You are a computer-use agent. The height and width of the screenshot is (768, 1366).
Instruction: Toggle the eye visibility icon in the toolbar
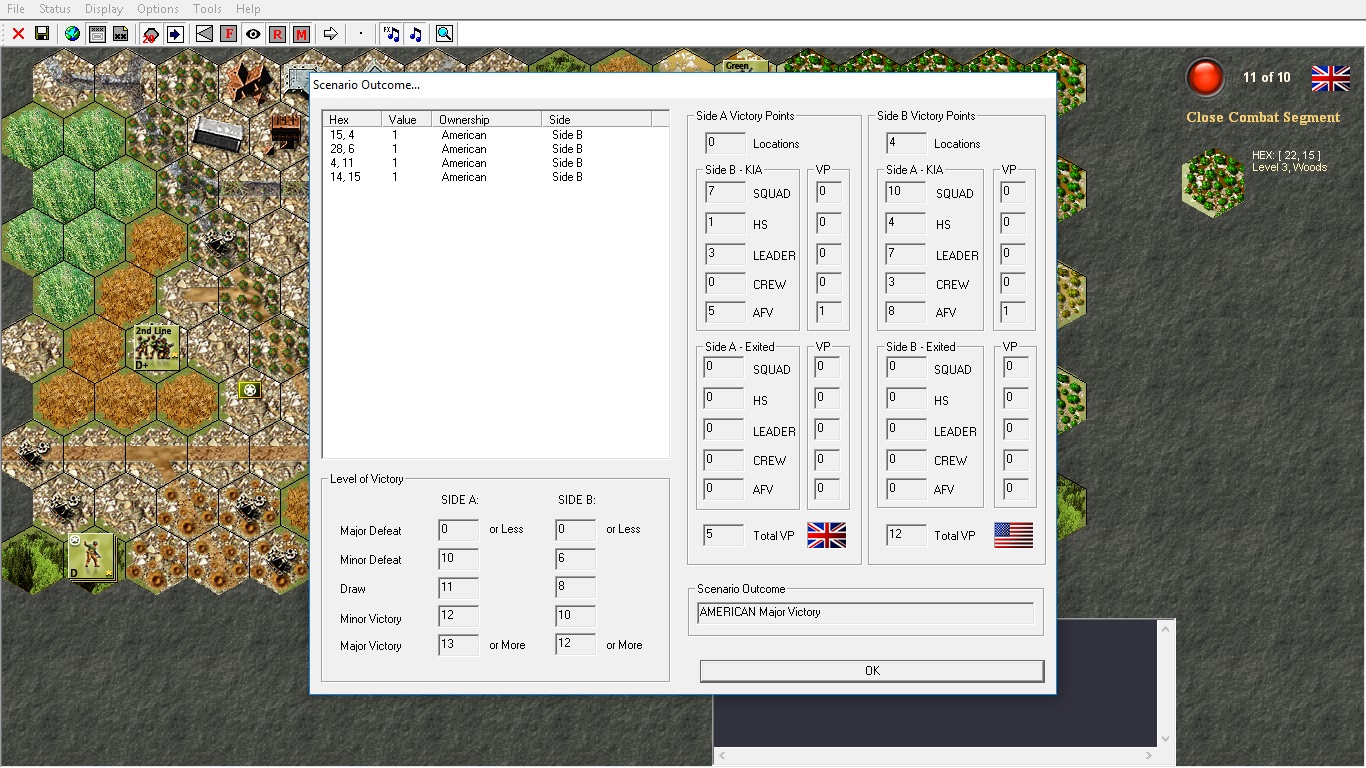253,34
